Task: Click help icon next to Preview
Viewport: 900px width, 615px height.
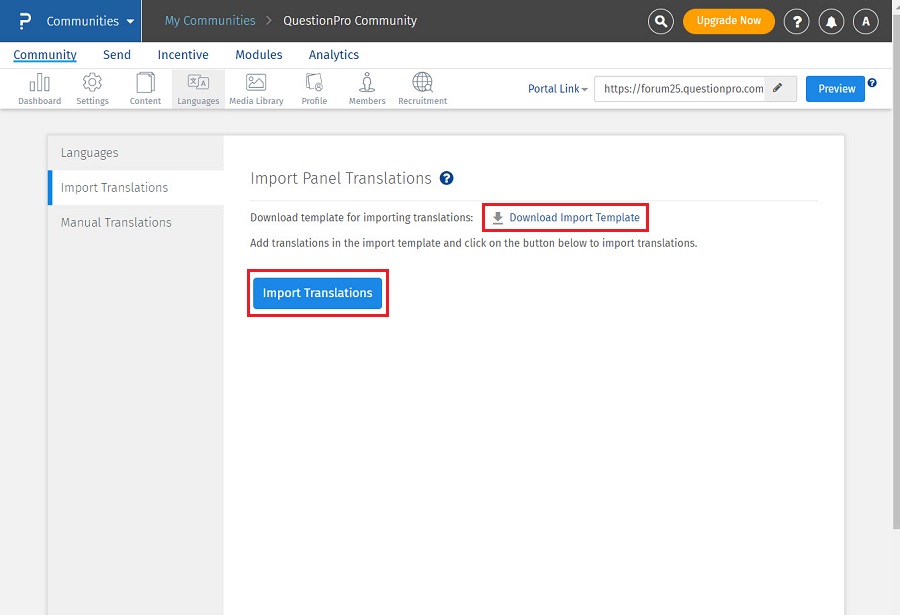Action: (x=872, y=83)
